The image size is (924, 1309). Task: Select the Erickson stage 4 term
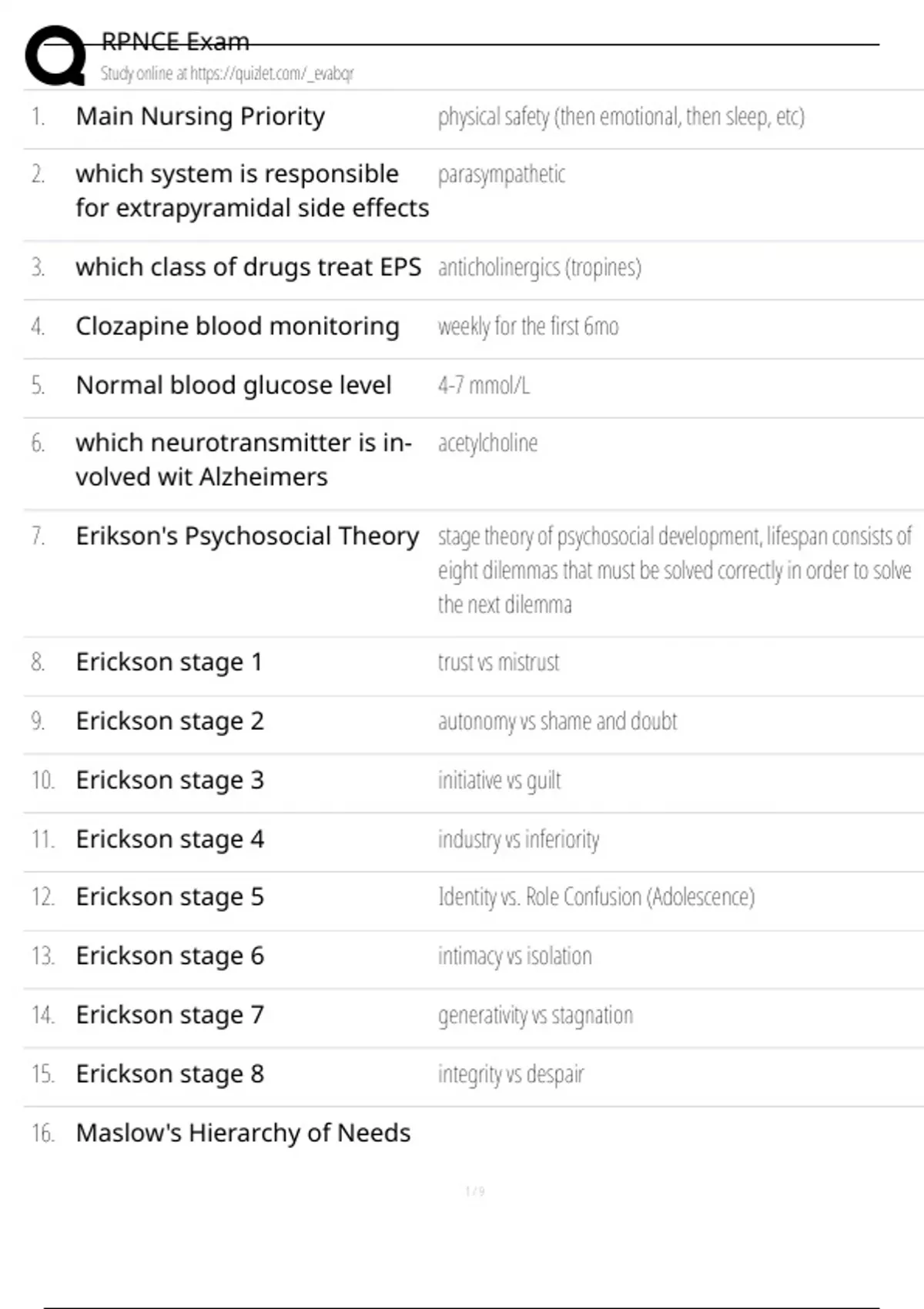[169, 839]
